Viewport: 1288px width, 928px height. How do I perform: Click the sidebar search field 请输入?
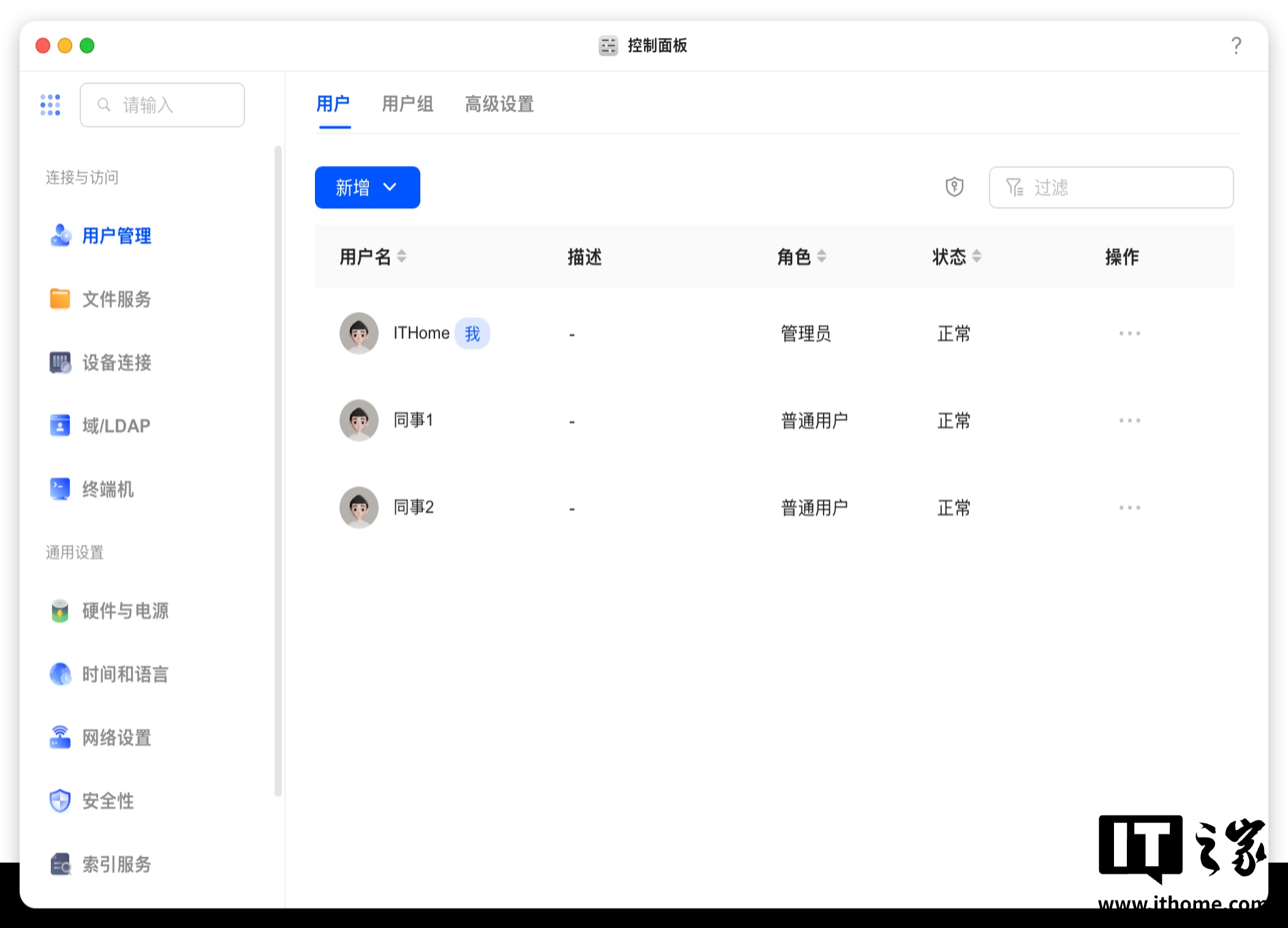coord(162,105)
